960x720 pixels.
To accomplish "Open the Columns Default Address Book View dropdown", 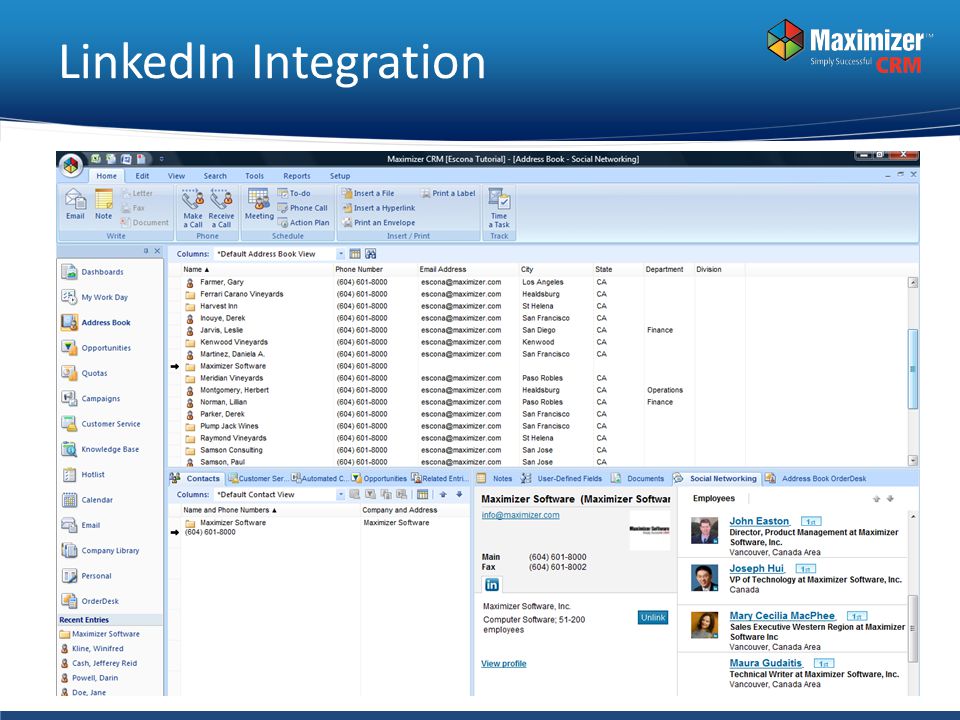I will (341, 253).
